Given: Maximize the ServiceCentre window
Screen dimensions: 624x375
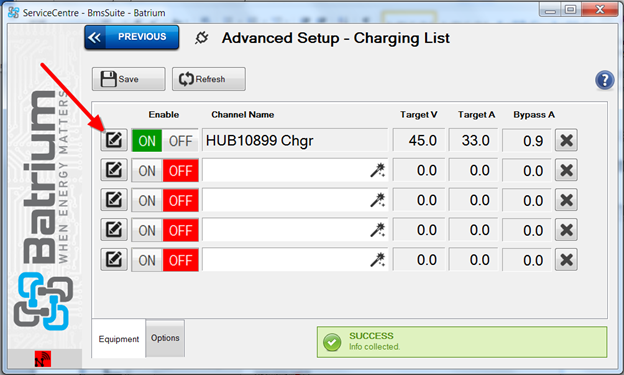Looking at the screenshot, I should point(571,10).
